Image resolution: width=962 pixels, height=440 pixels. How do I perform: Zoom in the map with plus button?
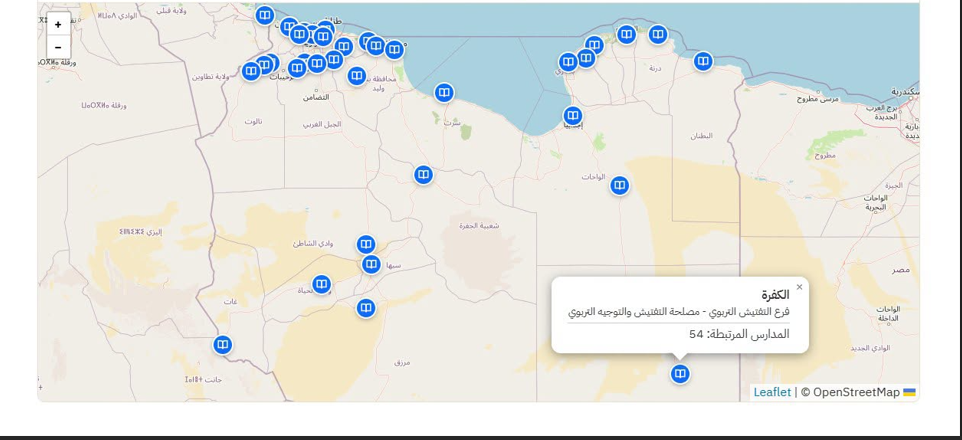[58, 25]
